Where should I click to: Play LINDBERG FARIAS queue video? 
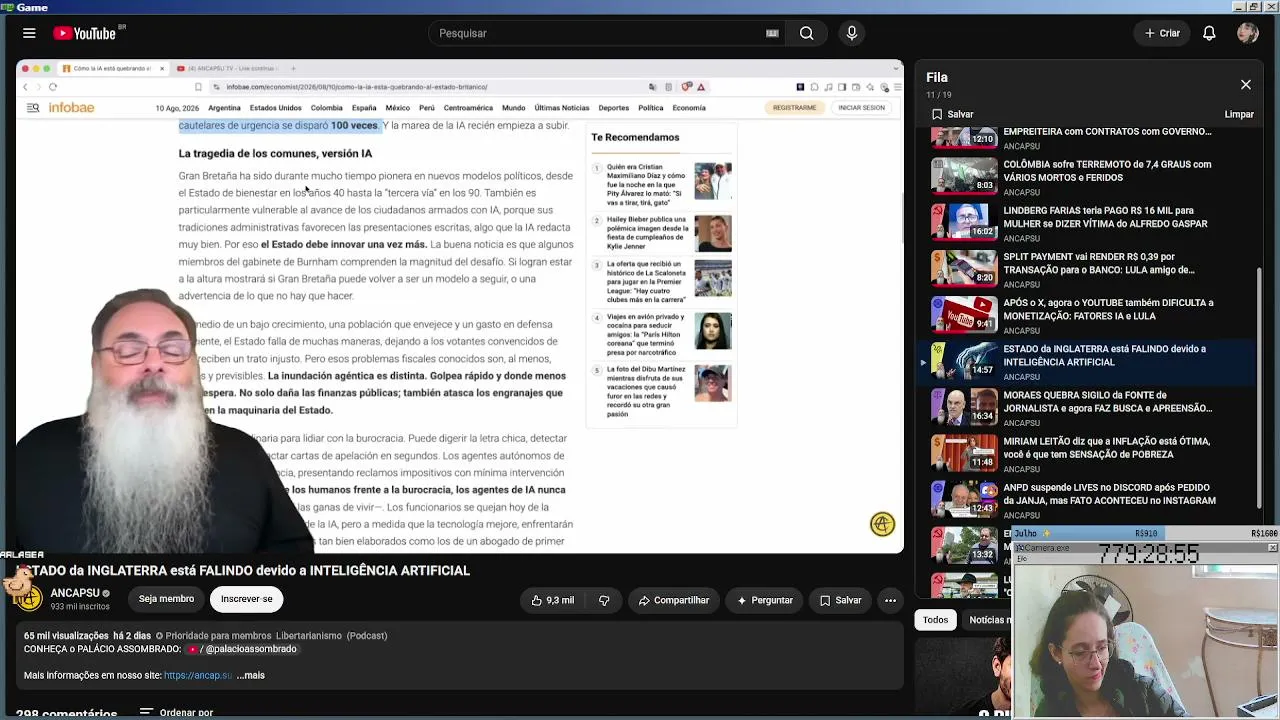point(1092,223)
